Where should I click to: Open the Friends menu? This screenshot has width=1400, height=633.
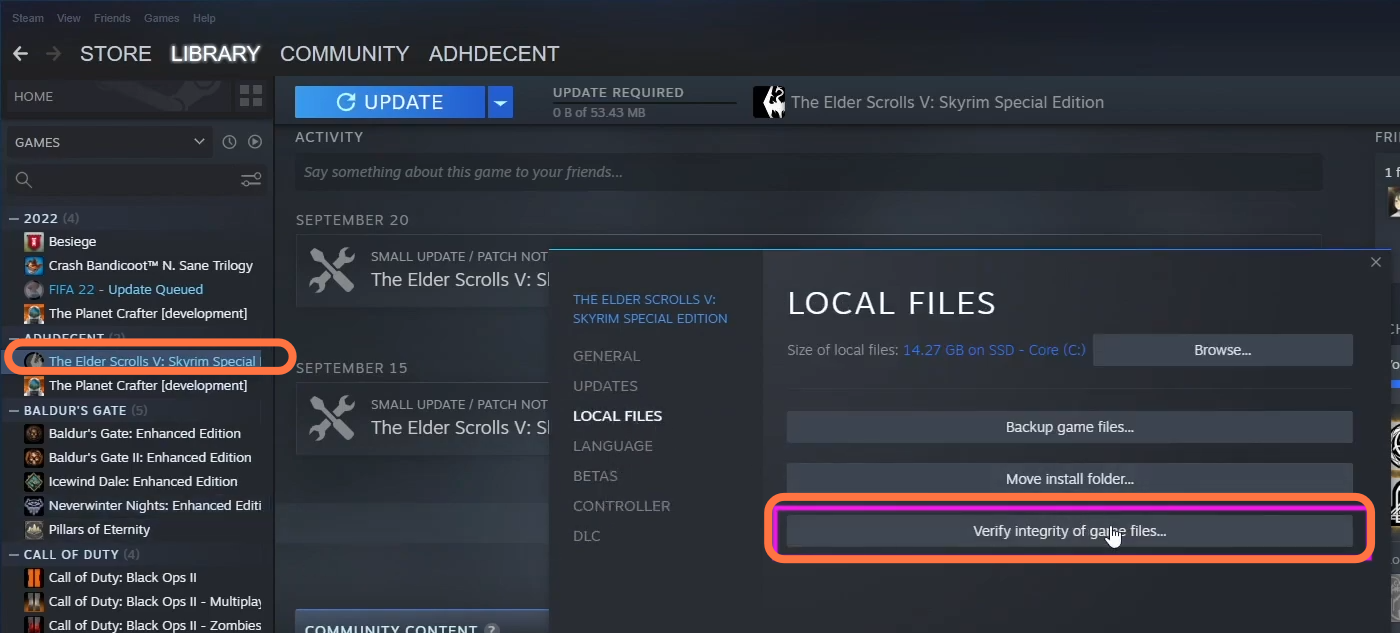tap(112, 18)
